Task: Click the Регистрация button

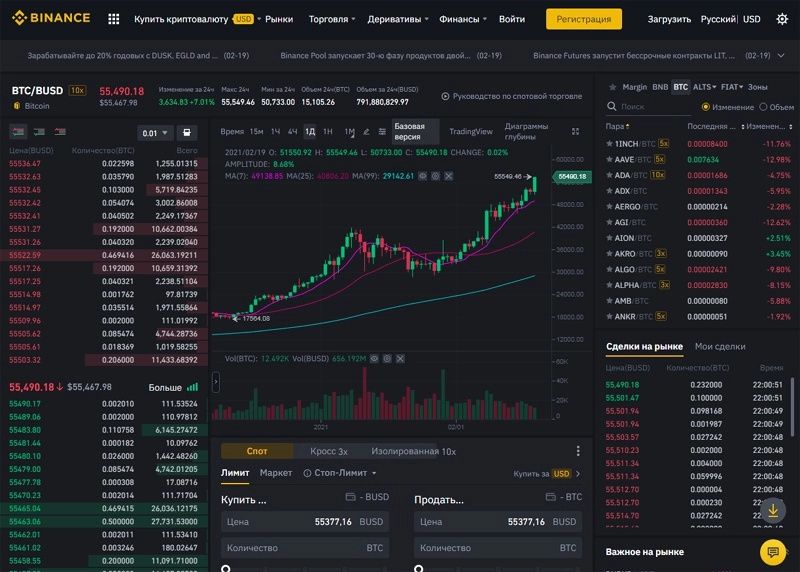Action: pyautogui.click(x=591, y=19)
